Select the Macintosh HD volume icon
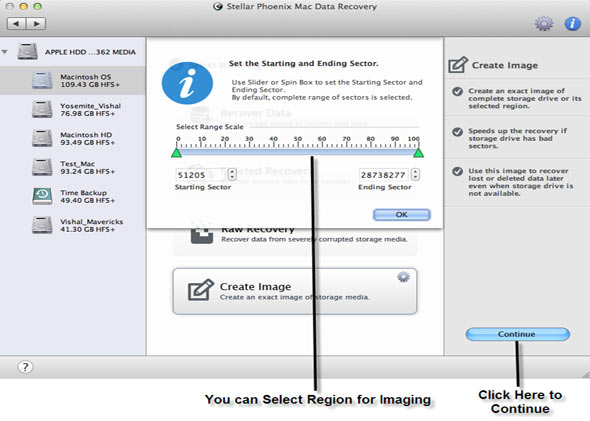Image resolution: width=590 pixels, height=421 pixels. click(x=42, y=138)
